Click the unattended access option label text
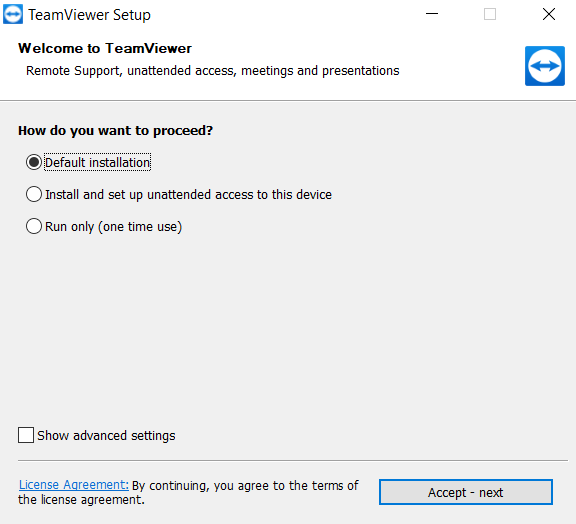This screenshot has height=524, width=576. click(188, 194)
